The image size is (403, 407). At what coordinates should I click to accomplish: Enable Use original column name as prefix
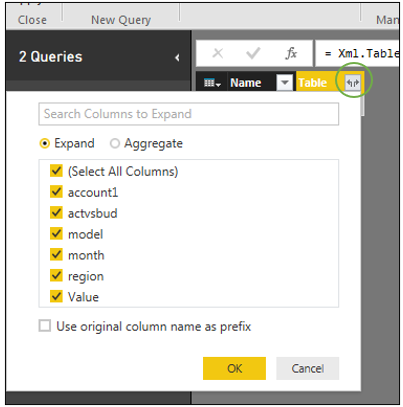45,326
